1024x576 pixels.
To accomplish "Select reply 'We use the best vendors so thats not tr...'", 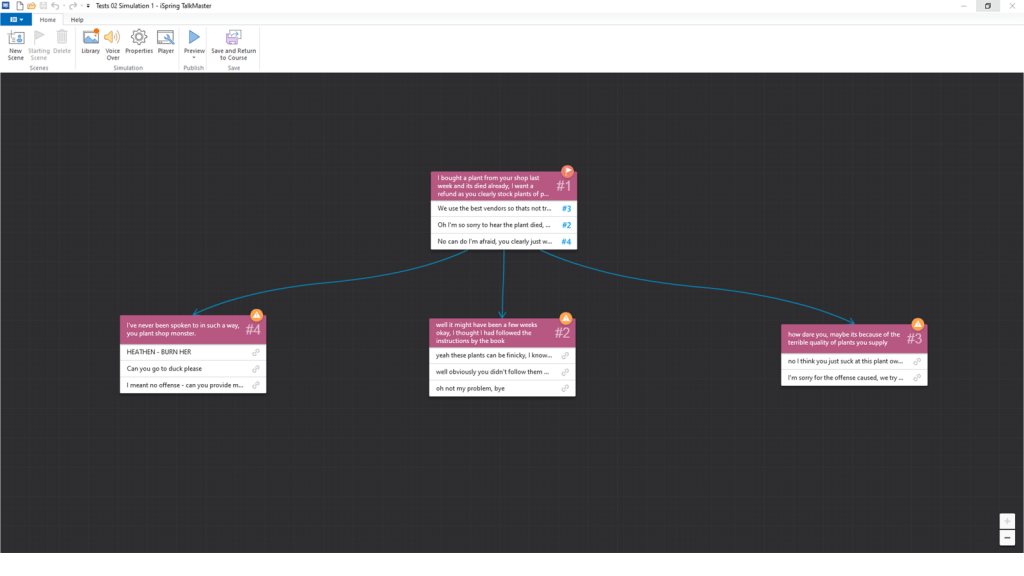I will tap(504, 209).
